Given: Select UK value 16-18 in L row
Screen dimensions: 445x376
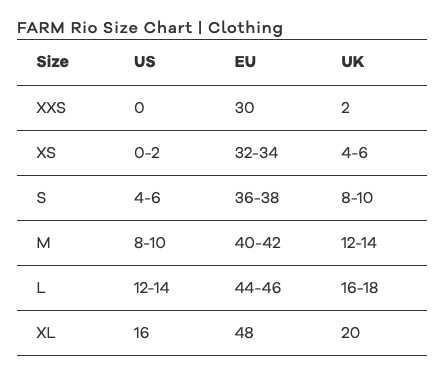Looking at the screenshot, I should click(359, 288).
